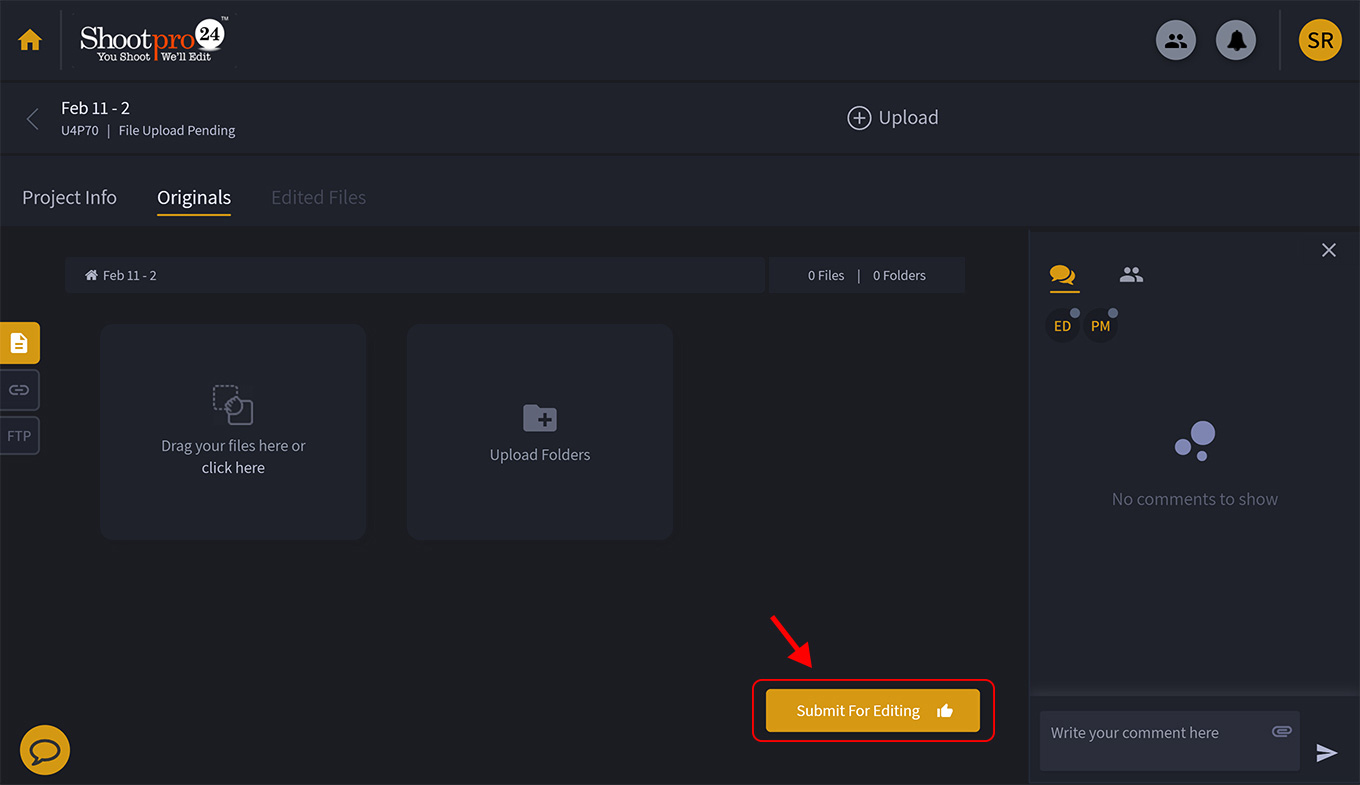1360x785 pixels.
Task: Open the Upload menu
Action: click(893, 117)
